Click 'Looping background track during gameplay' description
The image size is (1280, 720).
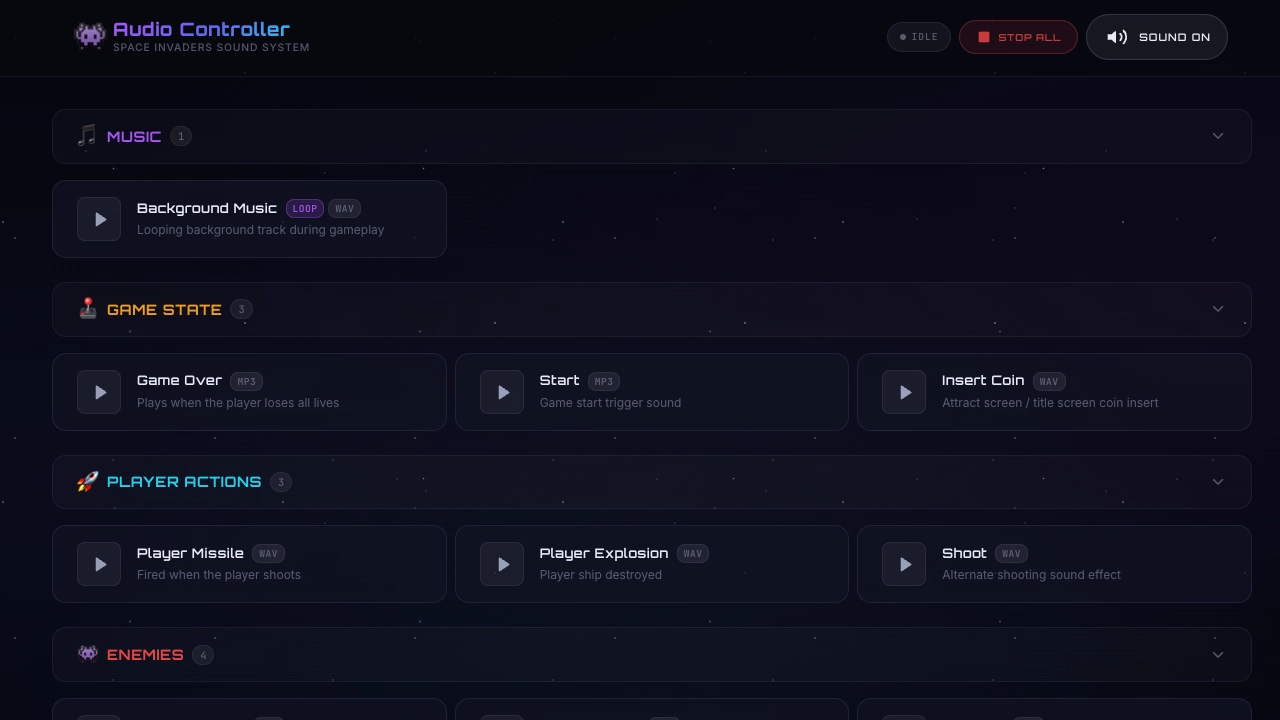click(x=260, y=230)
